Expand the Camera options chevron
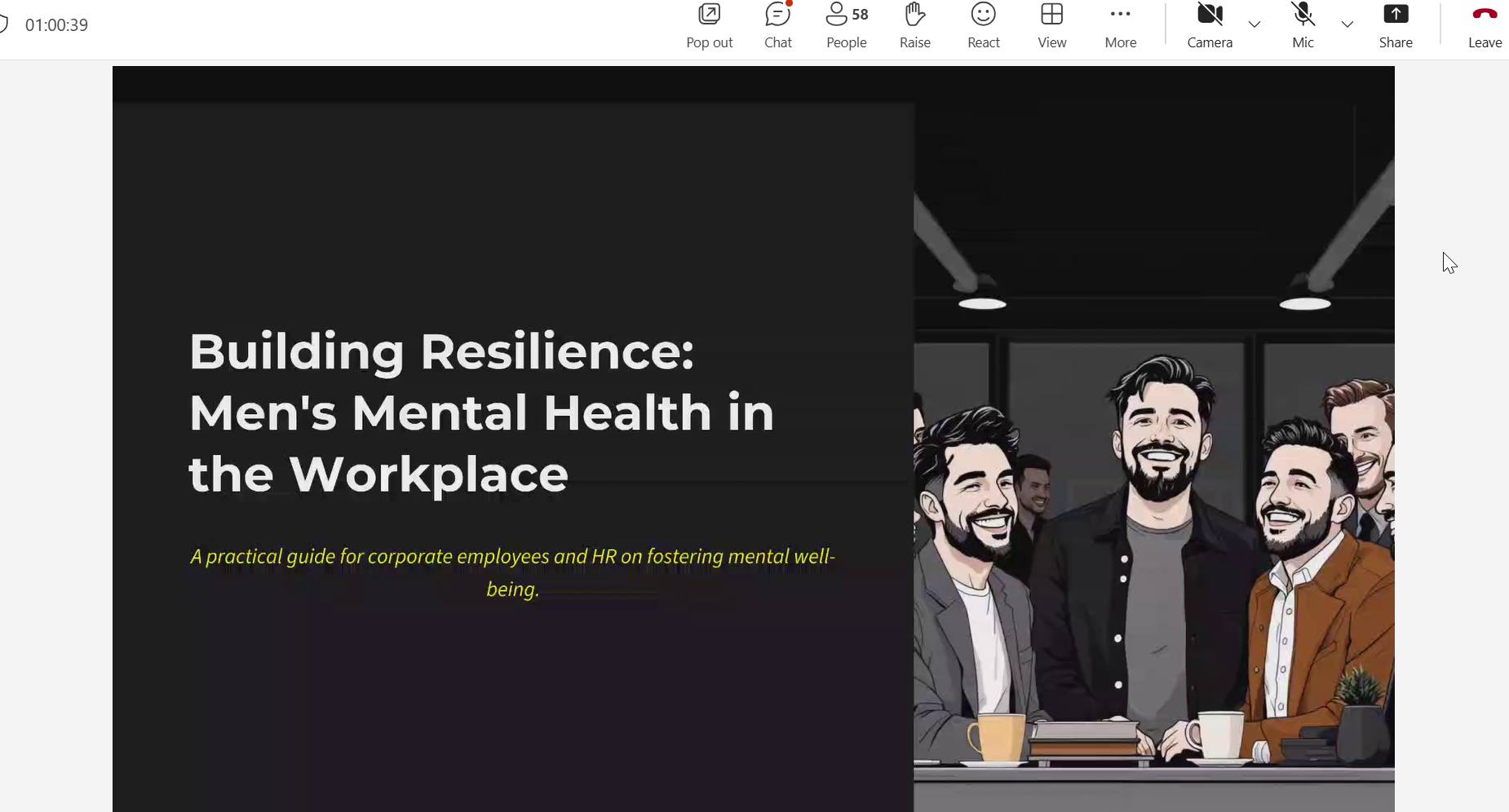This screenshot has height=812, width=1509. tap(1255, 24)
